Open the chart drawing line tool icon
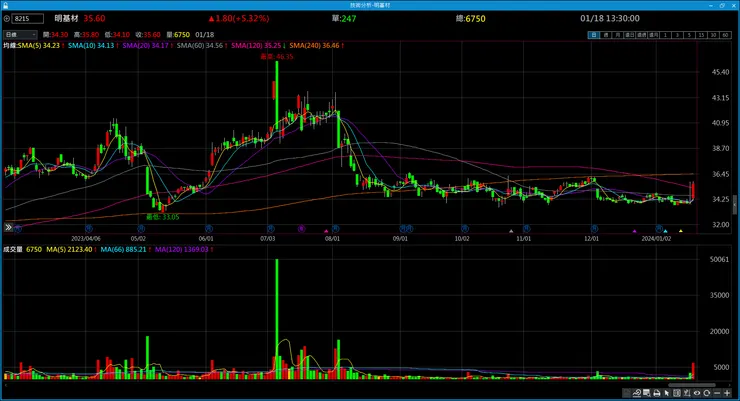 tap(637, 393)
